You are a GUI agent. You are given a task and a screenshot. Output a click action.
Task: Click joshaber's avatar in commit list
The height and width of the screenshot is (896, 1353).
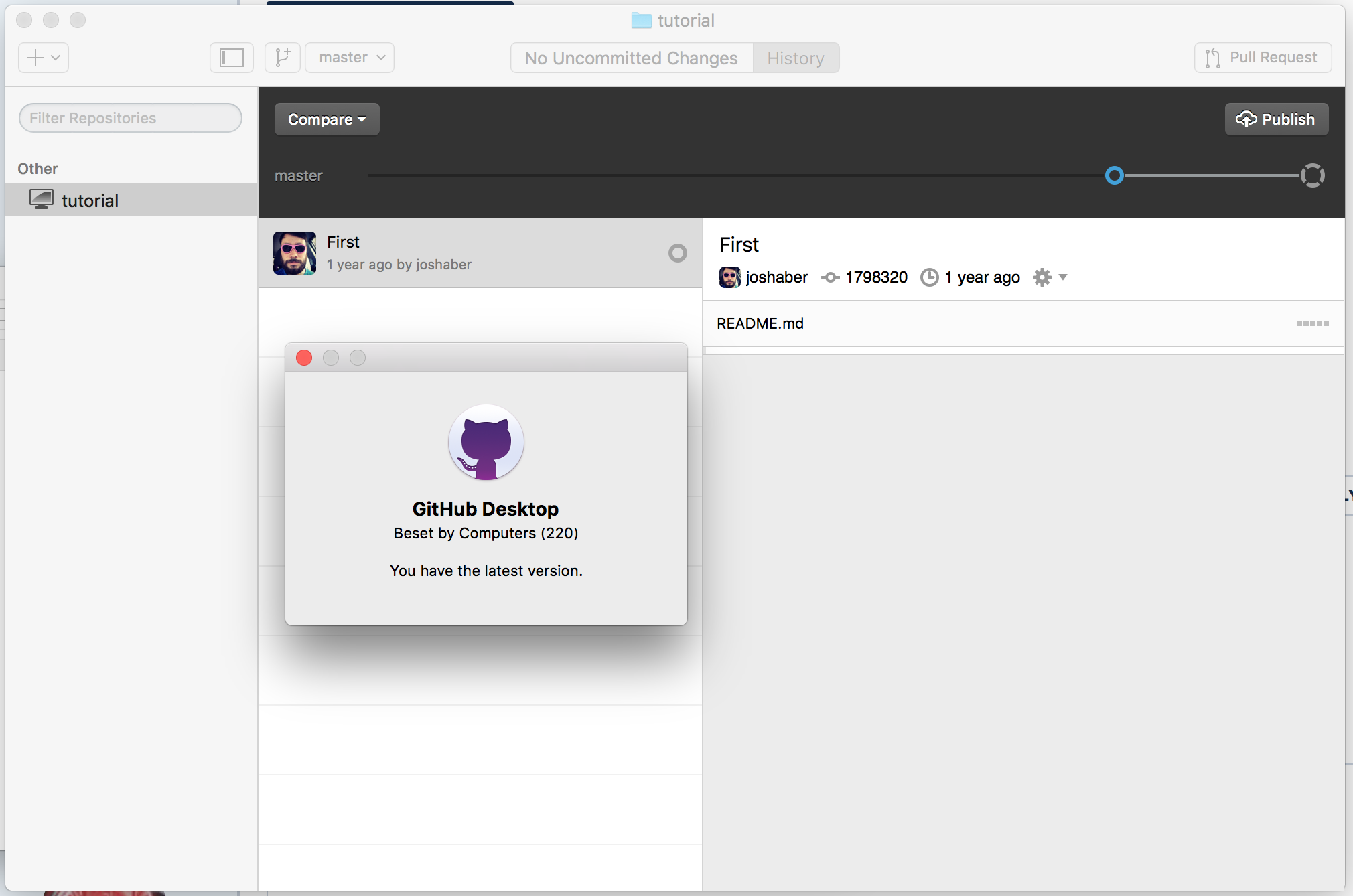pos(295,253)
